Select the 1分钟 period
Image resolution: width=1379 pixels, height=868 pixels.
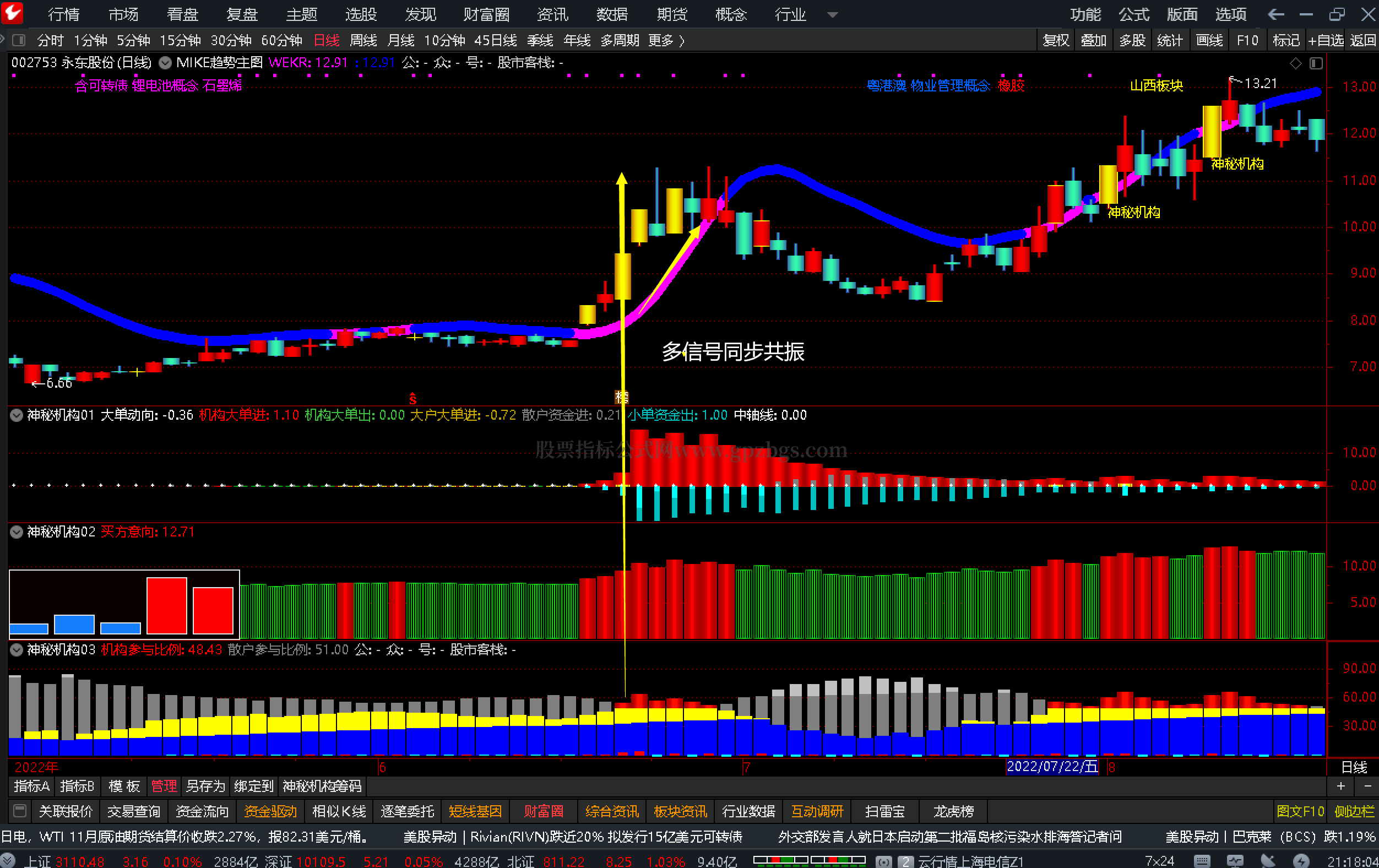90,41
